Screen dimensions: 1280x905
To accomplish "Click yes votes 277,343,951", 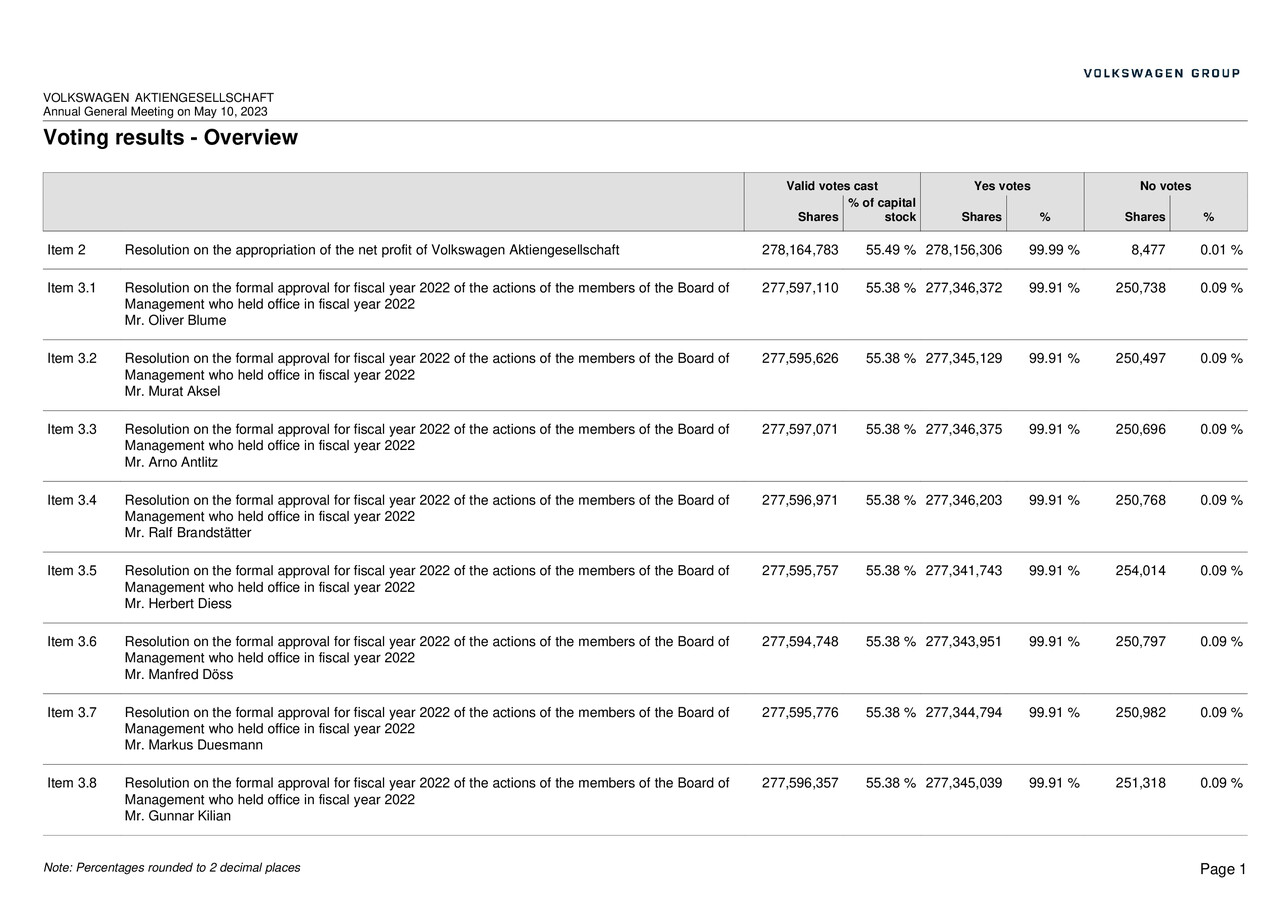I will pyautogui.click(x=964, y=643).
